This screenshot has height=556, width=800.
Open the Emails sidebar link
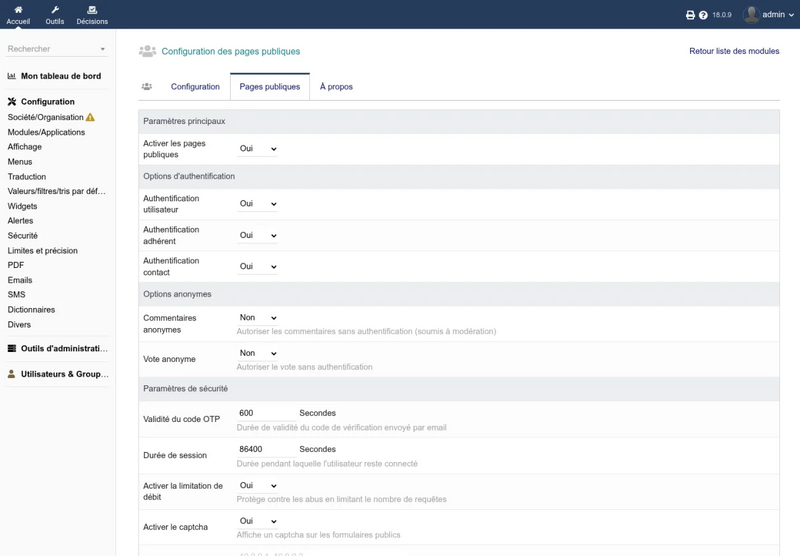click(x=20, y=280)
